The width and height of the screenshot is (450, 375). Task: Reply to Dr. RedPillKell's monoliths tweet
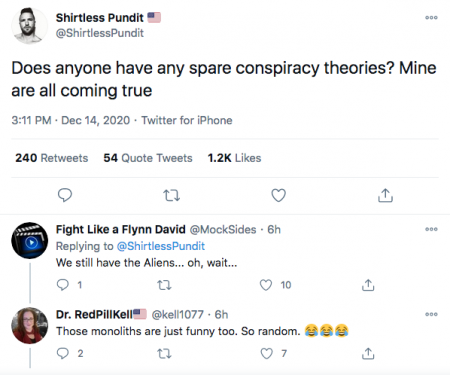[63, 353]
